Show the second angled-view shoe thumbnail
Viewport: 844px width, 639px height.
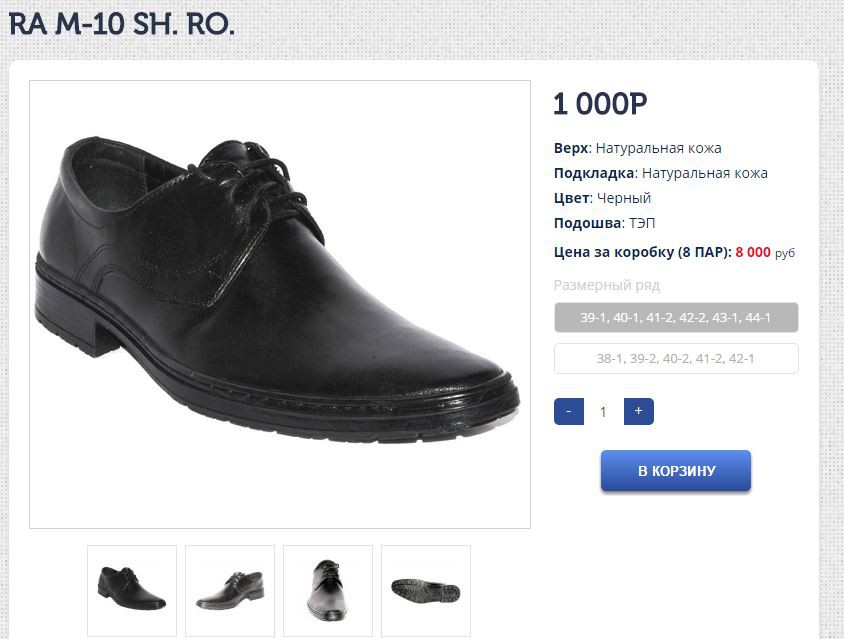[x=230, y=588]
